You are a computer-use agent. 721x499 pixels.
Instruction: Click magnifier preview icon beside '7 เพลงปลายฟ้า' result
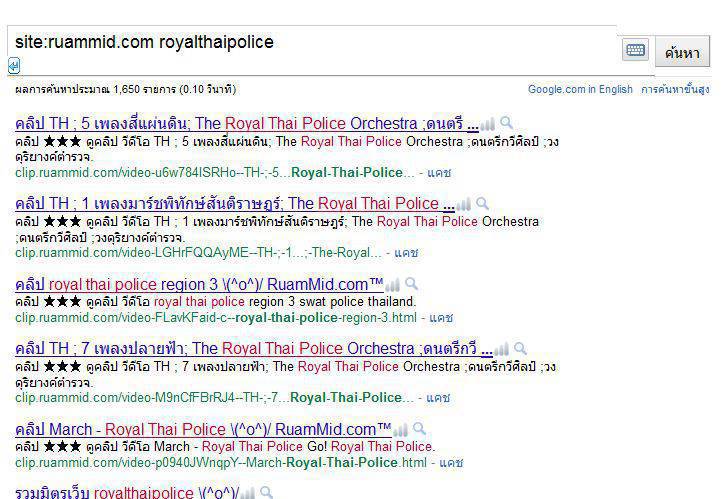coord(520,348)
